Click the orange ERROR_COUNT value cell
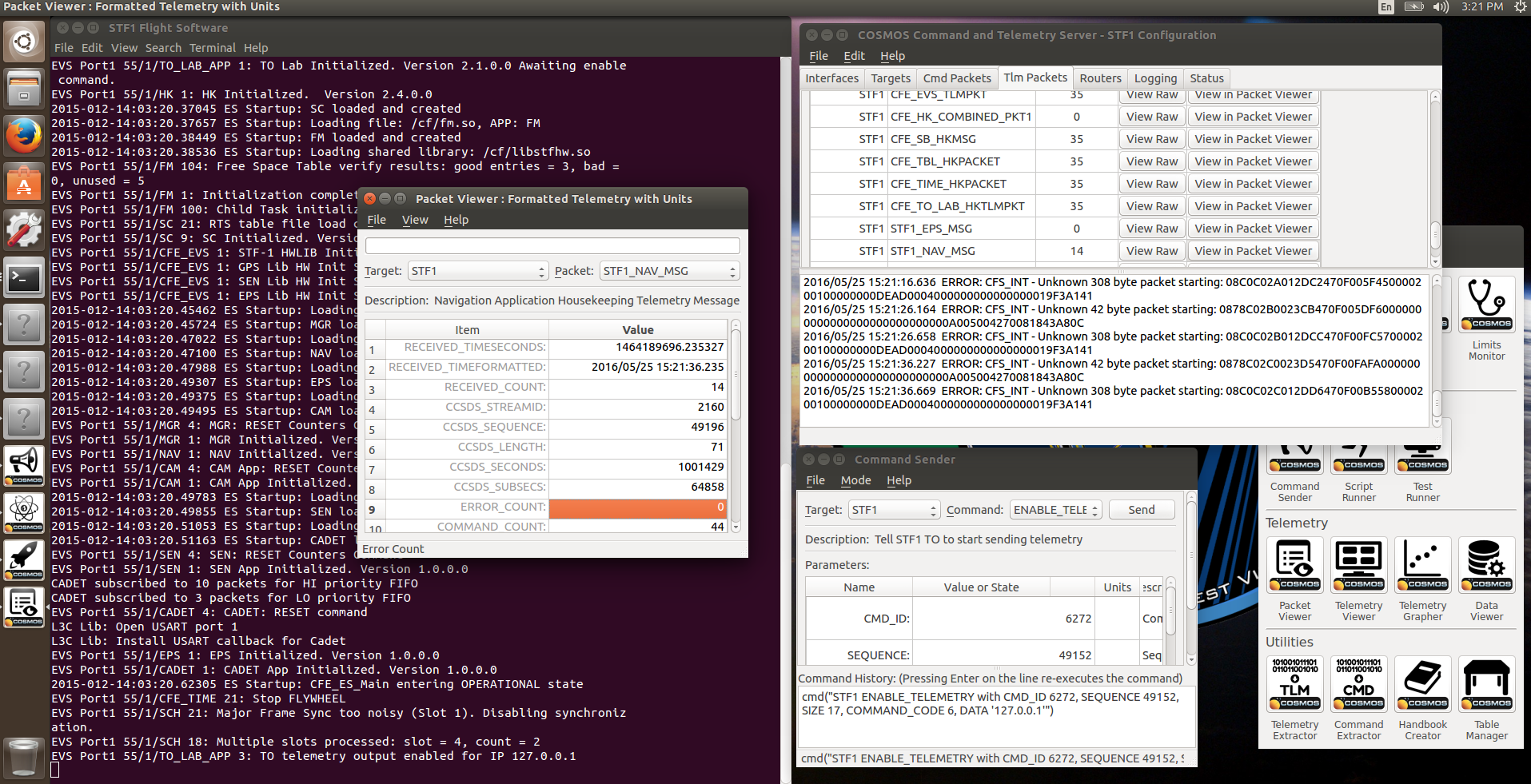The width and height of the screenshot is (1531, 784). click(x=637, y=509)
